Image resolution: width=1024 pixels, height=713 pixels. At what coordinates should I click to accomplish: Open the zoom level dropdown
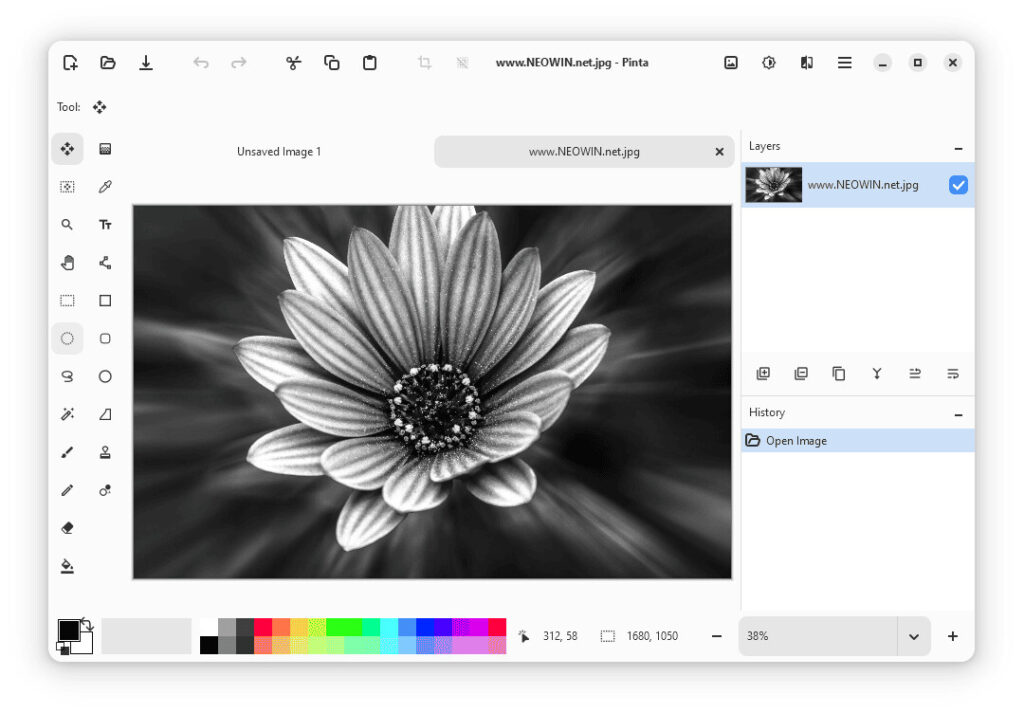pos(913,636)
